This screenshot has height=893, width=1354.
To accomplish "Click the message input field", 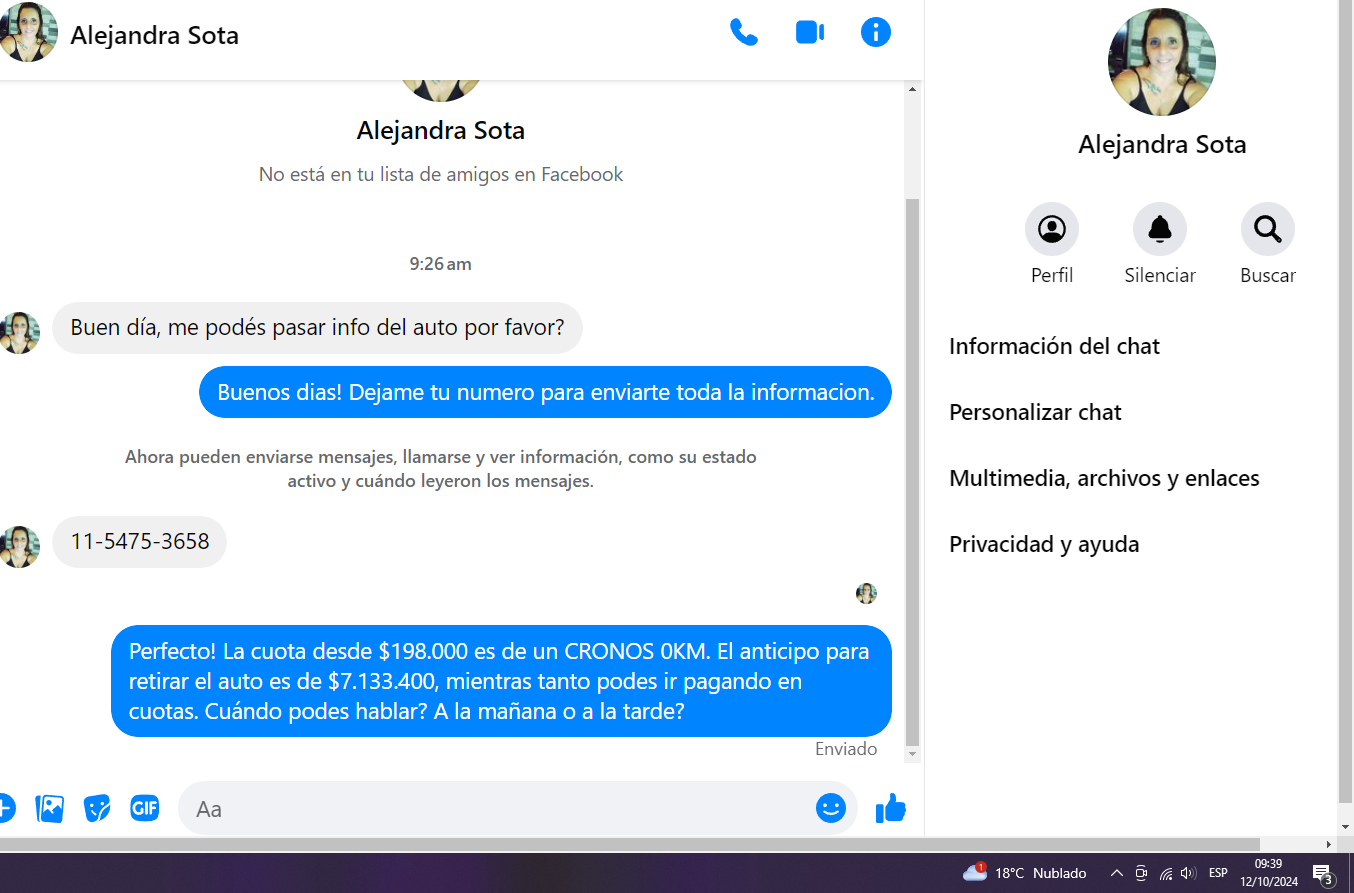I will click(500, 808).
